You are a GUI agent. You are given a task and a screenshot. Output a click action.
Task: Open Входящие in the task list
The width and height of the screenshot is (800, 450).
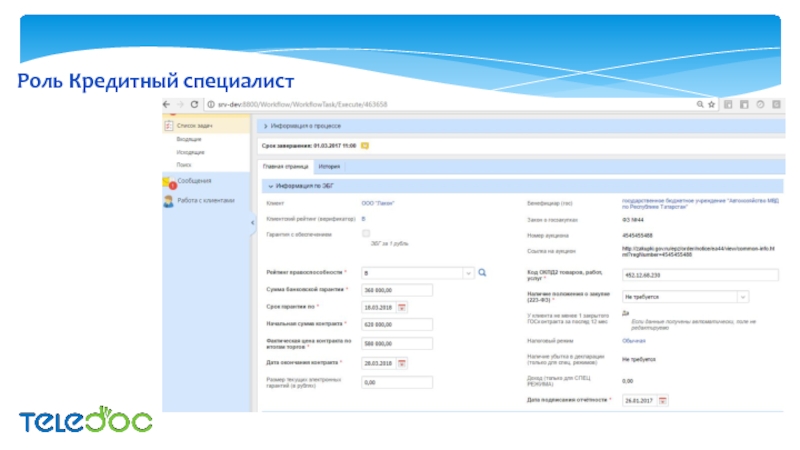click(189, 139)
